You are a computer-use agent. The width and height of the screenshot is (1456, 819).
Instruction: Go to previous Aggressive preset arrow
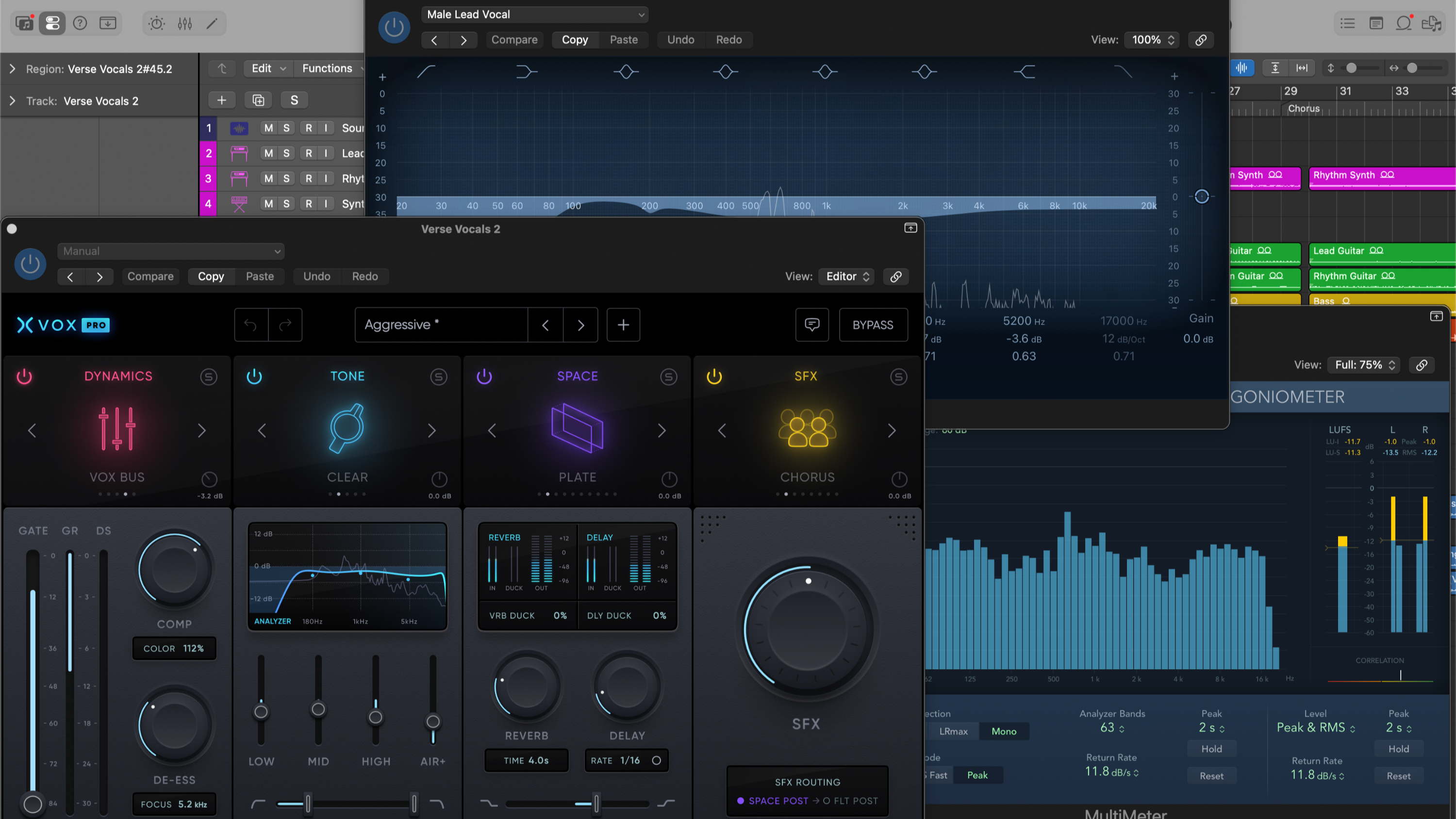tap(546, 325)
